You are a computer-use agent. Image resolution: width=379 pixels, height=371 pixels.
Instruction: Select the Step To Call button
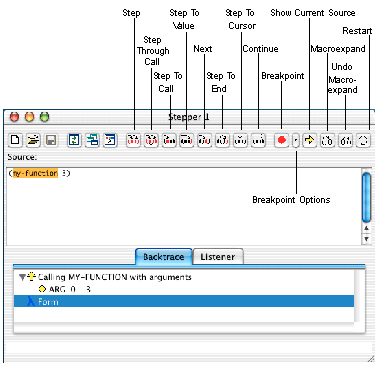[169, 140]
